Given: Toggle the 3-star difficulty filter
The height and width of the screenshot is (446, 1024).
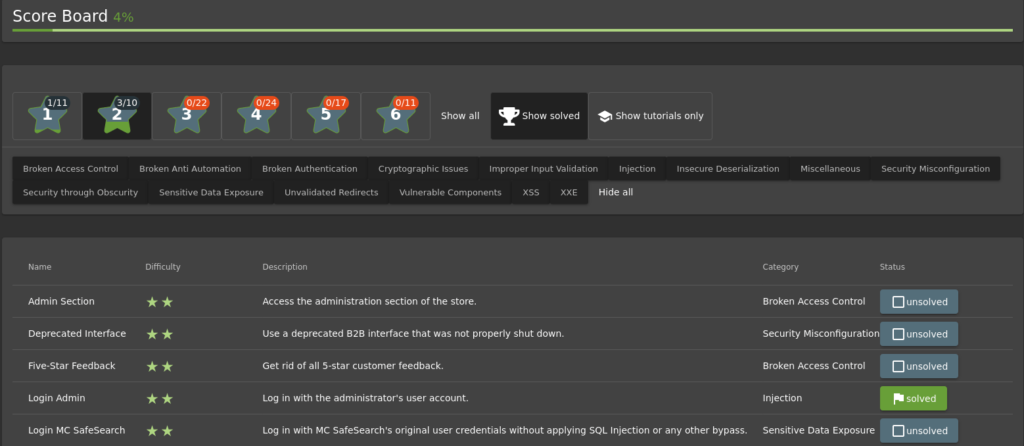Looking at the screenshot, I should (x=187, y=116).
